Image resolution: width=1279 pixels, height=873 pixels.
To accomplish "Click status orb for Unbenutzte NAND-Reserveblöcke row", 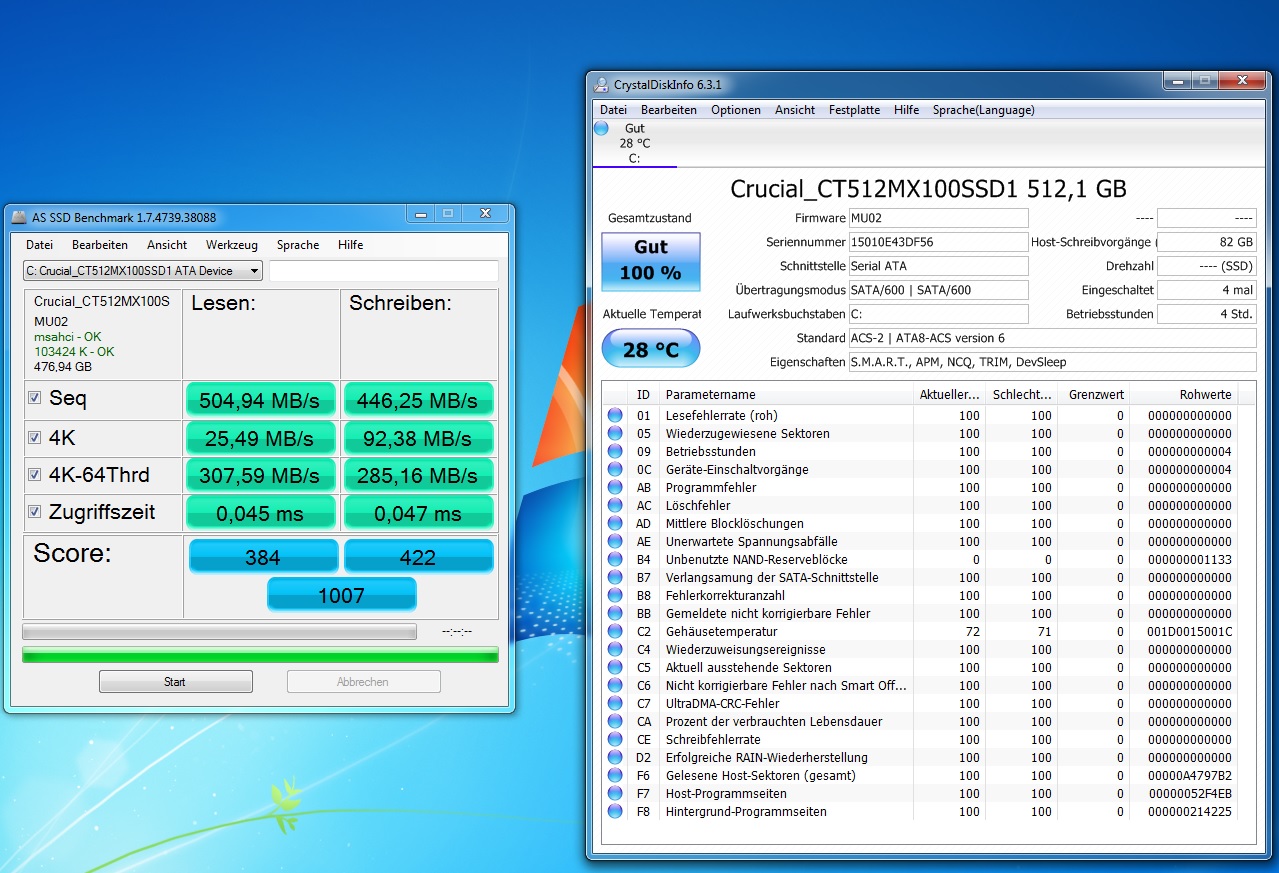I will (615, 559).
